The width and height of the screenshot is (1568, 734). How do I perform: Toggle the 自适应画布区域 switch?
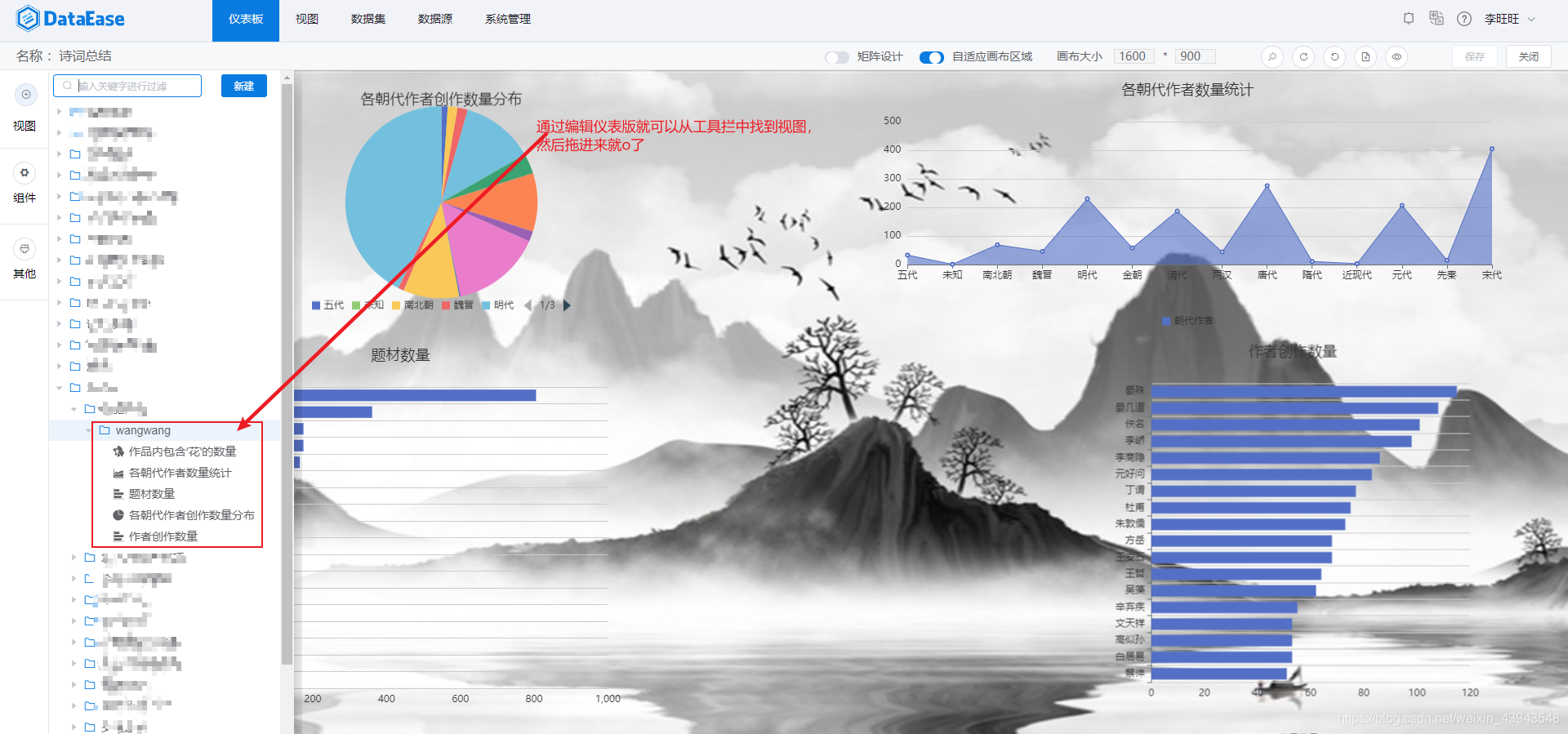point(932,57)
